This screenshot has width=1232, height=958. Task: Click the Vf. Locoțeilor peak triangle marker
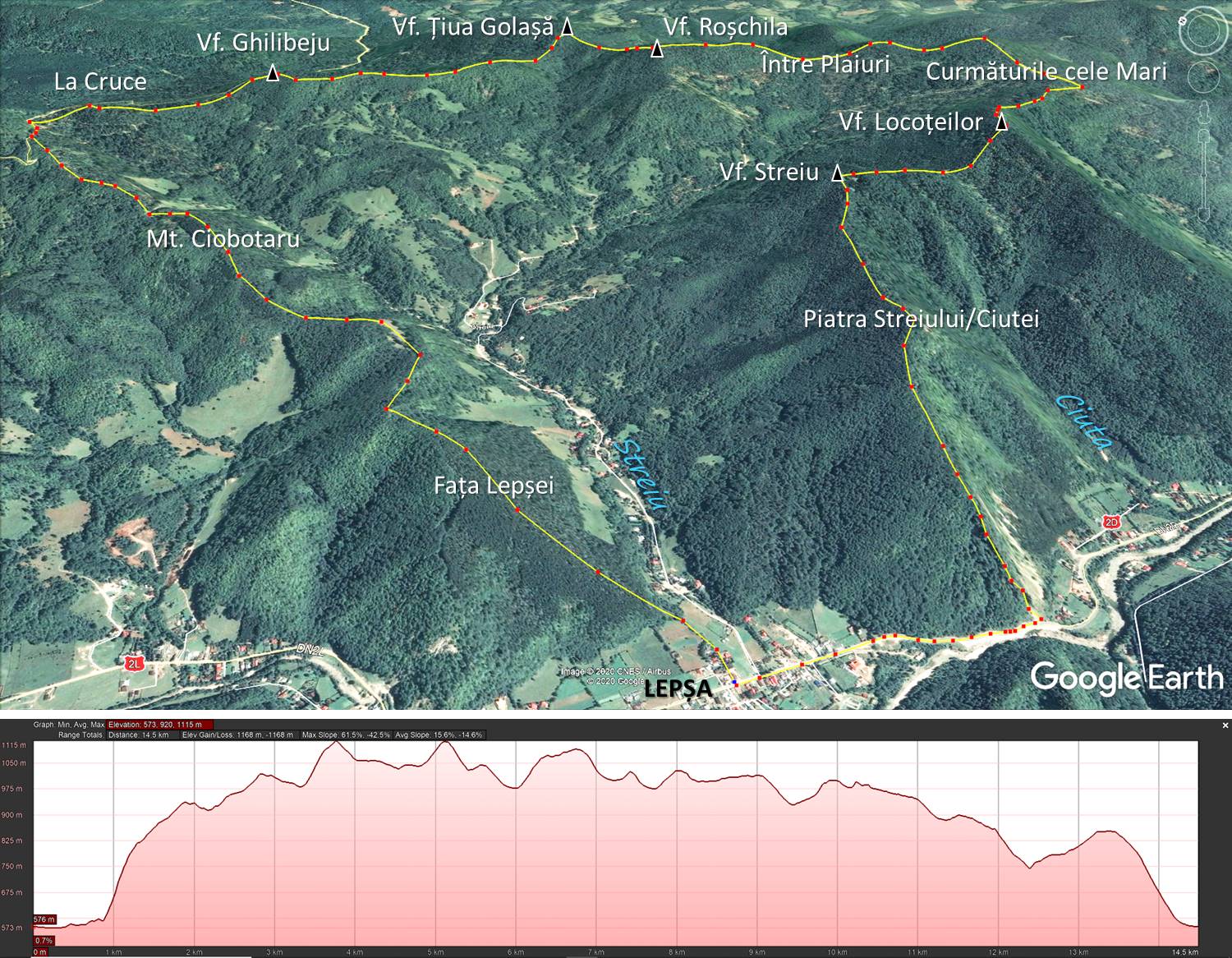pyautogui.click(x=1001, y=122)
